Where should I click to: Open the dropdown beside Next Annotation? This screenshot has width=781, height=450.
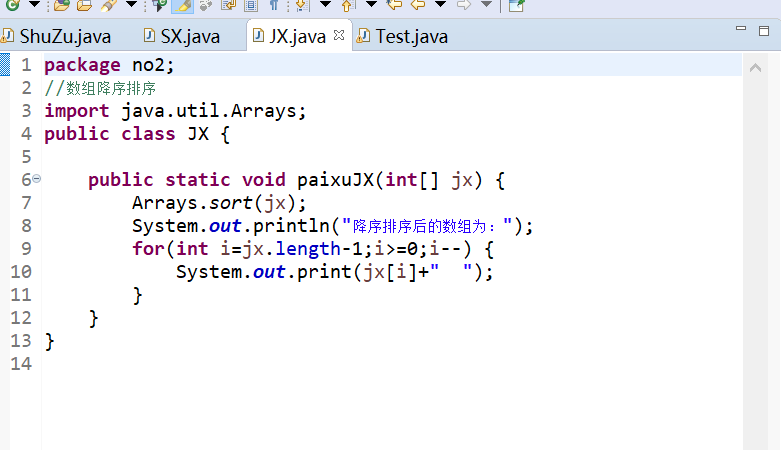[x=325, y=4]
